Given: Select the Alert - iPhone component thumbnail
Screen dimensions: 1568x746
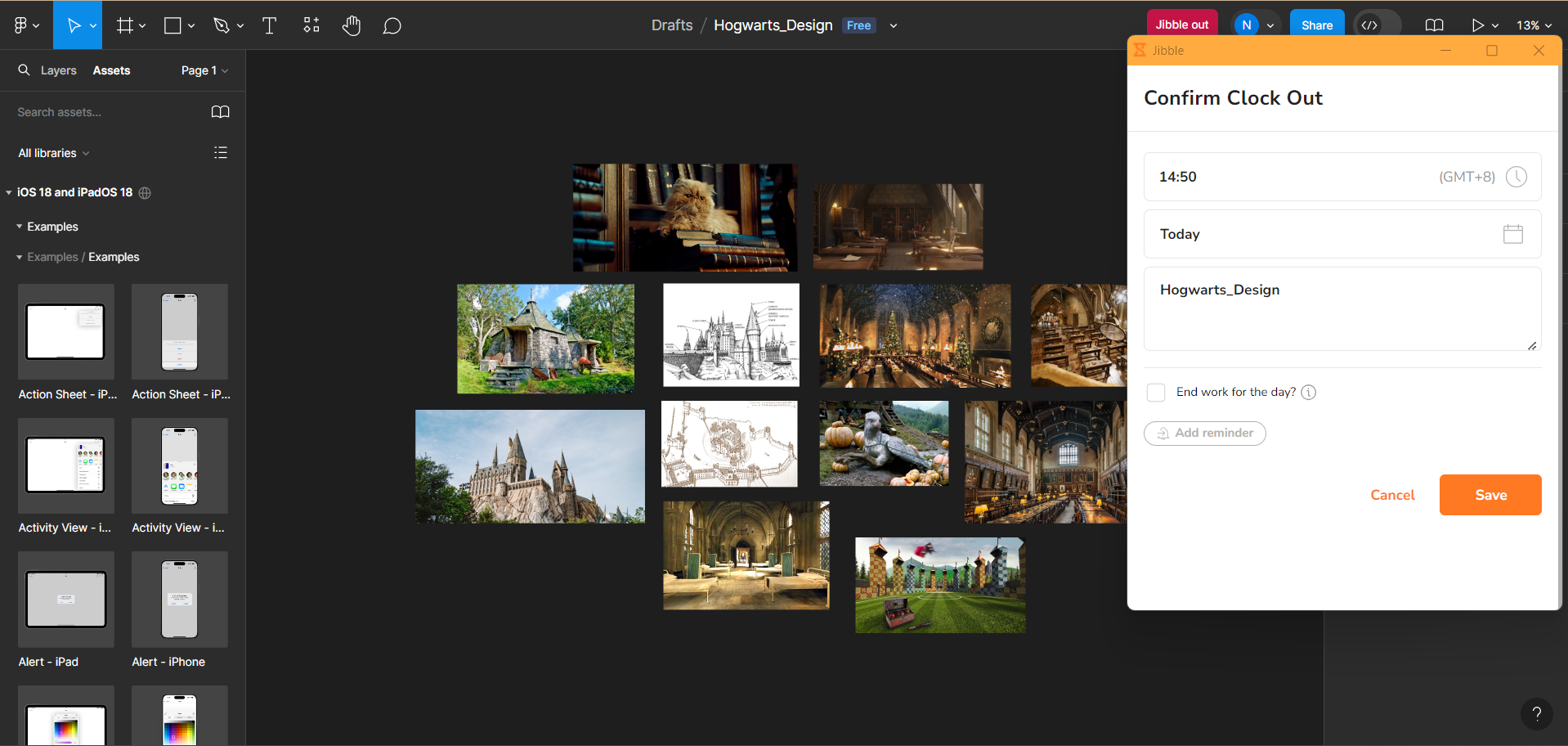Looking at the screenshot, I should click(179, 600).
